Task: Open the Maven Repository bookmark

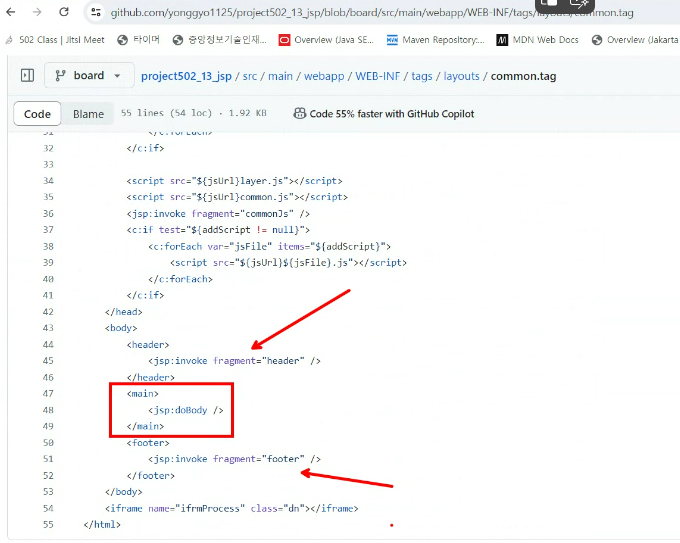Action: click(435, 40)
